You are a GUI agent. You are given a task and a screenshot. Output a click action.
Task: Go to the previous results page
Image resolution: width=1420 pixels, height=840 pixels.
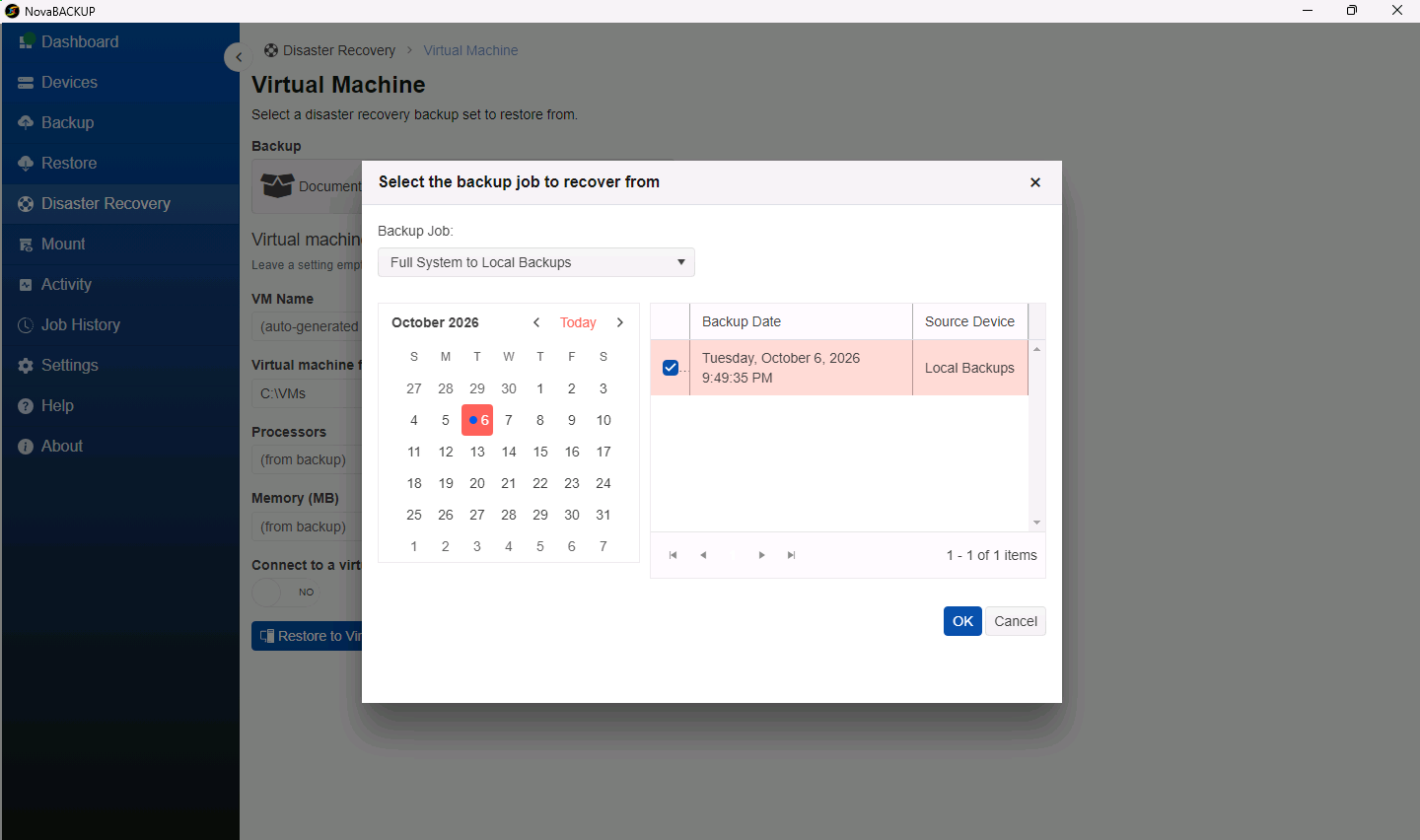(x=703, y=555)
